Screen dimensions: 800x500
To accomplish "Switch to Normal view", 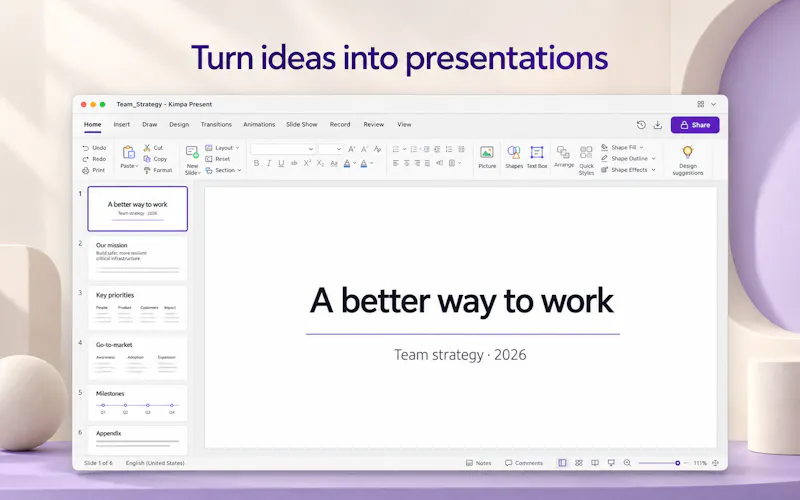I will point(562,463).
